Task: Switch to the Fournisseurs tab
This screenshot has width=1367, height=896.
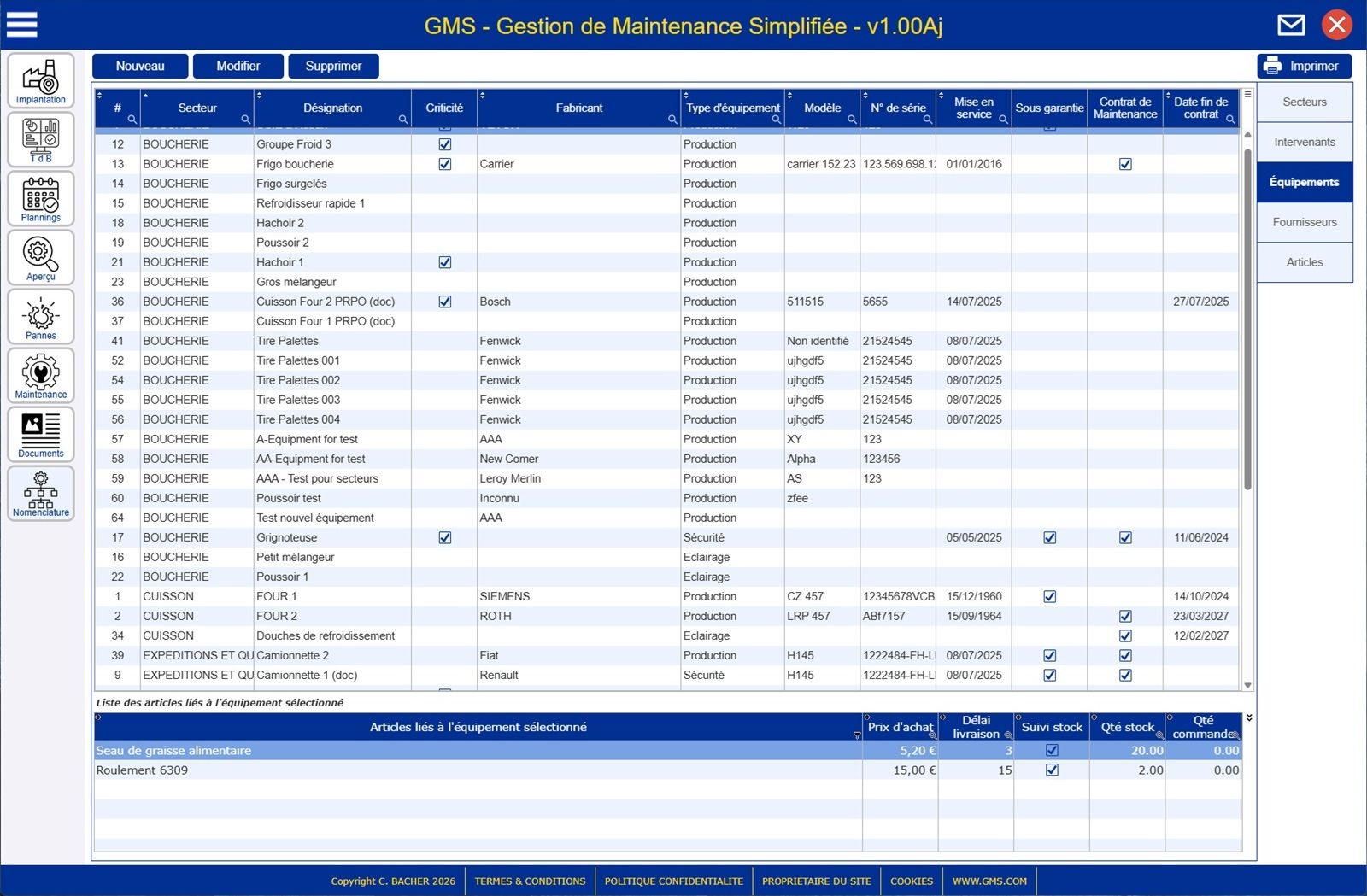Action: 1304,222
